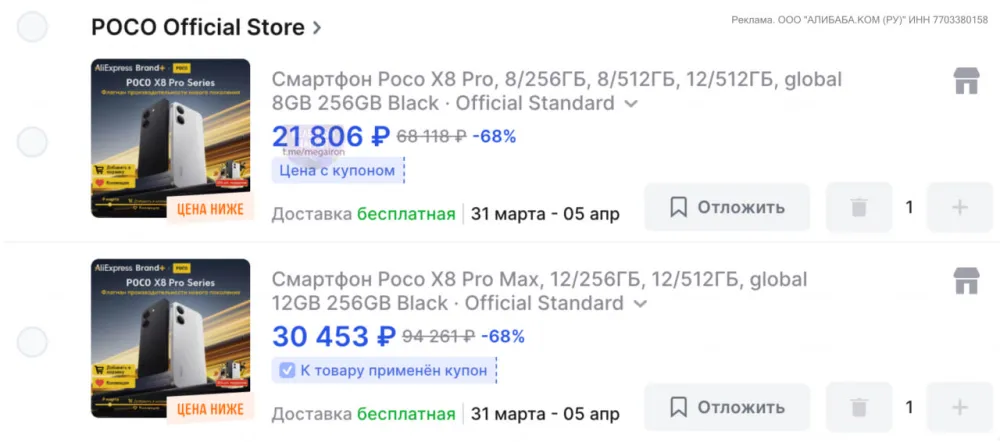Save Poco X8 Pro with Отложить button
1000x442 pixels.
tap(726, 208)
